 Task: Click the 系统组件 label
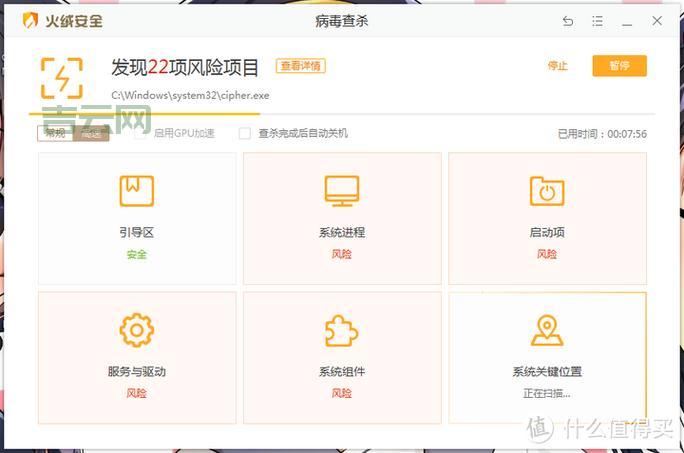(342, 371)
